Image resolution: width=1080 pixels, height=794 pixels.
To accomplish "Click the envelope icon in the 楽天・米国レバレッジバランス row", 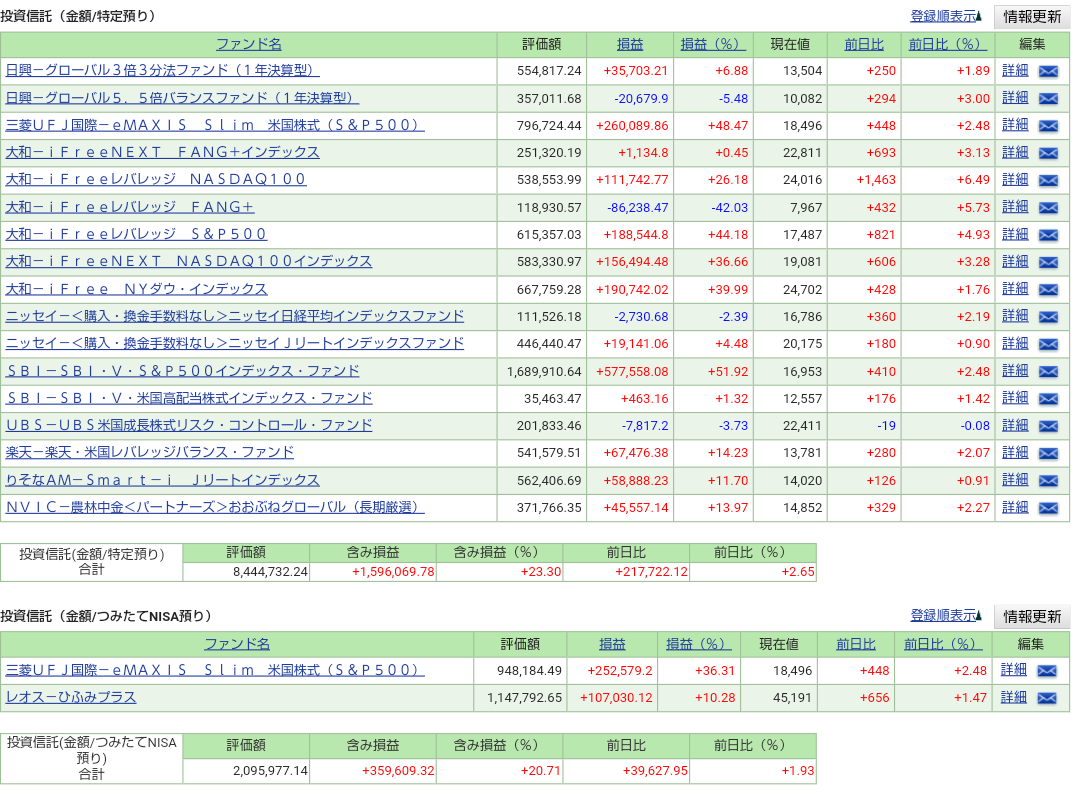I will [1048, 453].
